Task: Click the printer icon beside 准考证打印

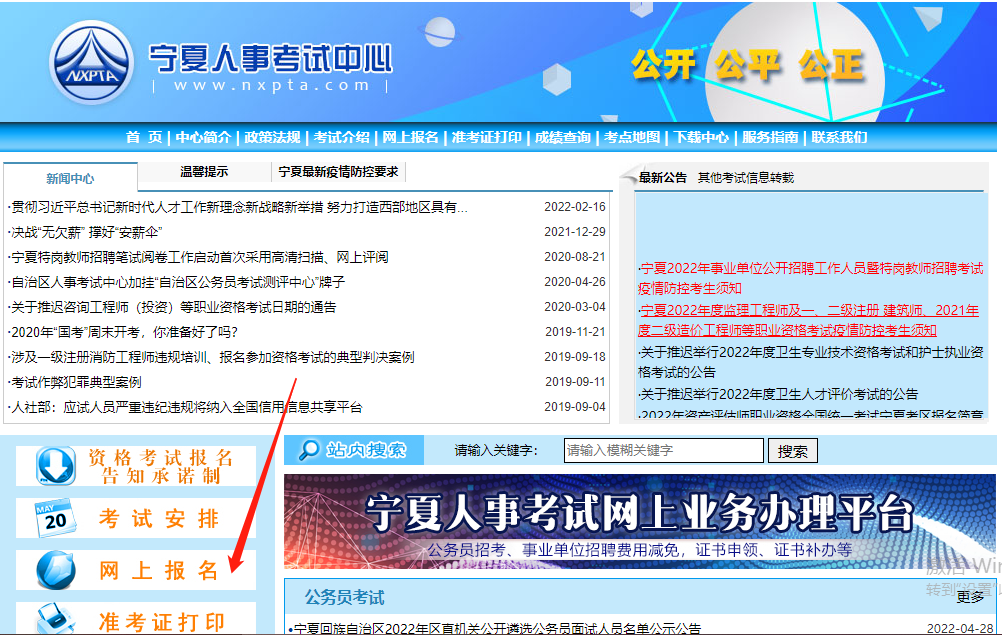Action: 56,618
